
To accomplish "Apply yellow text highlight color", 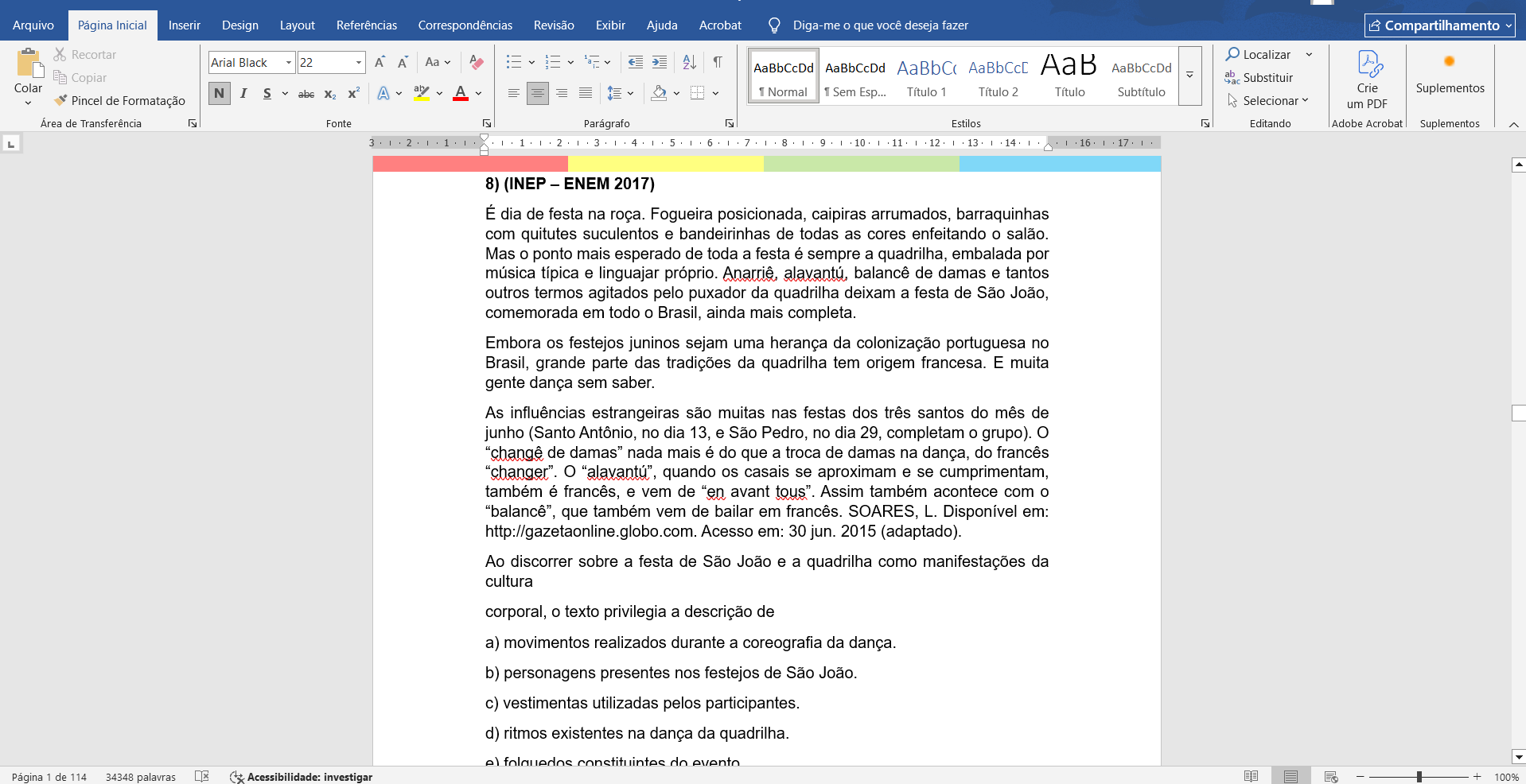I will 422,93.
